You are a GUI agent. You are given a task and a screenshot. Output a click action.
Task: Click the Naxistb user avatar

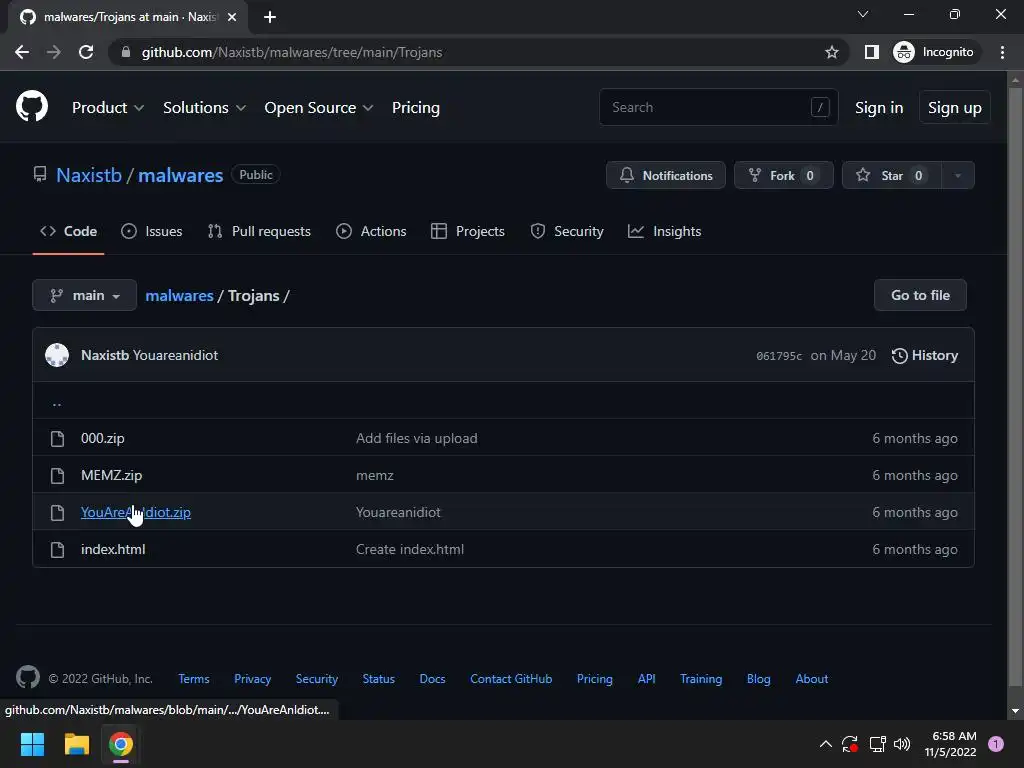point(57,355)
